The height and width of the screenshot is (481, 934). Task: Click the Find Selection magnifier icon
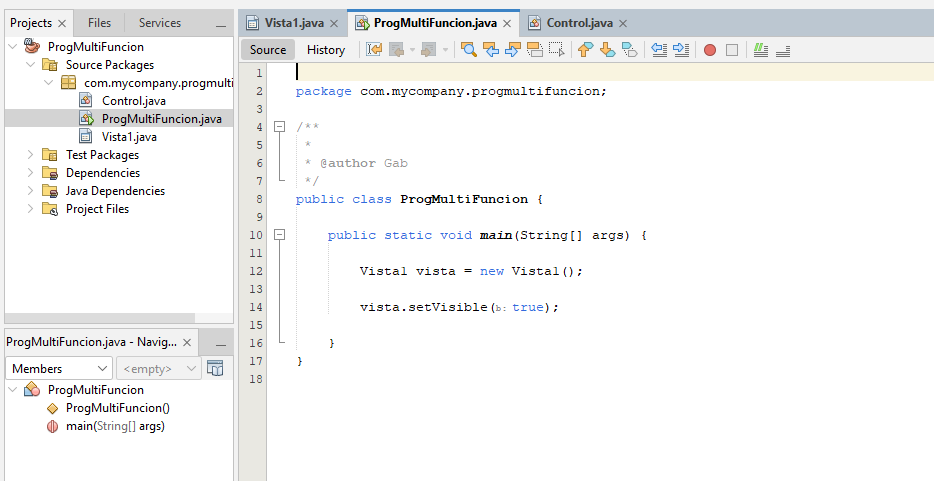click(x=469, y=50)
